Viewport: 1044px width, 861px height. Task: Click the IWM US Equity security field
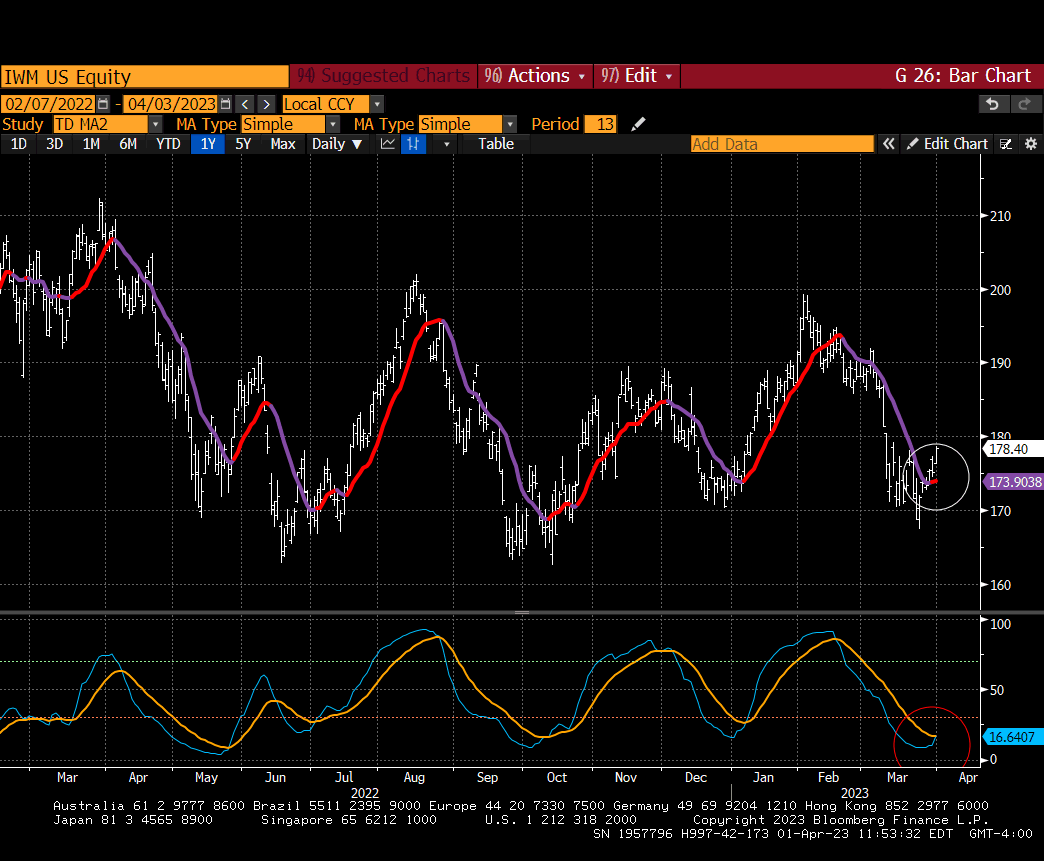point(144,77)
